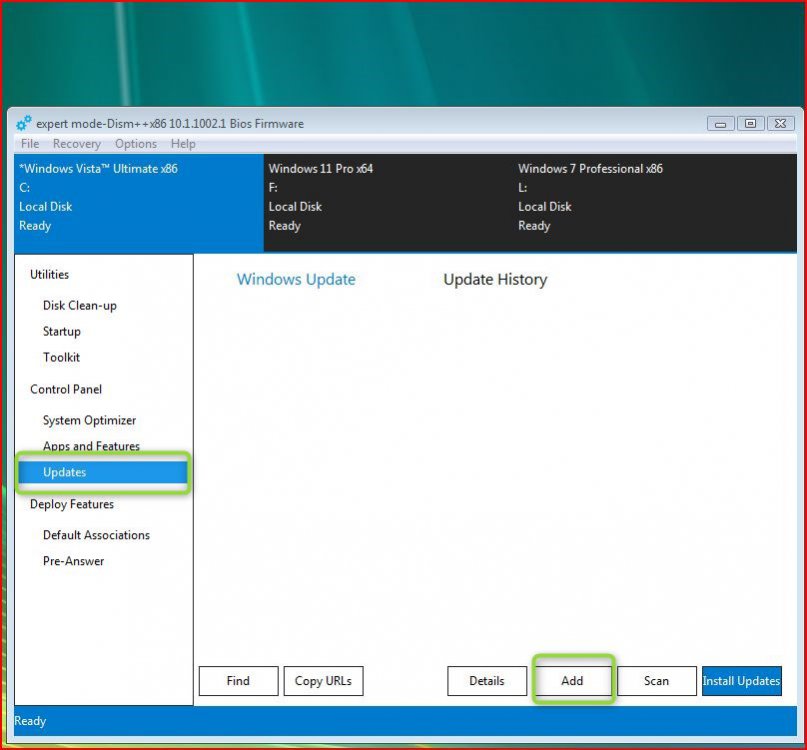
Task: Open the Toolkit section
Action: click(x=61, y=357)
